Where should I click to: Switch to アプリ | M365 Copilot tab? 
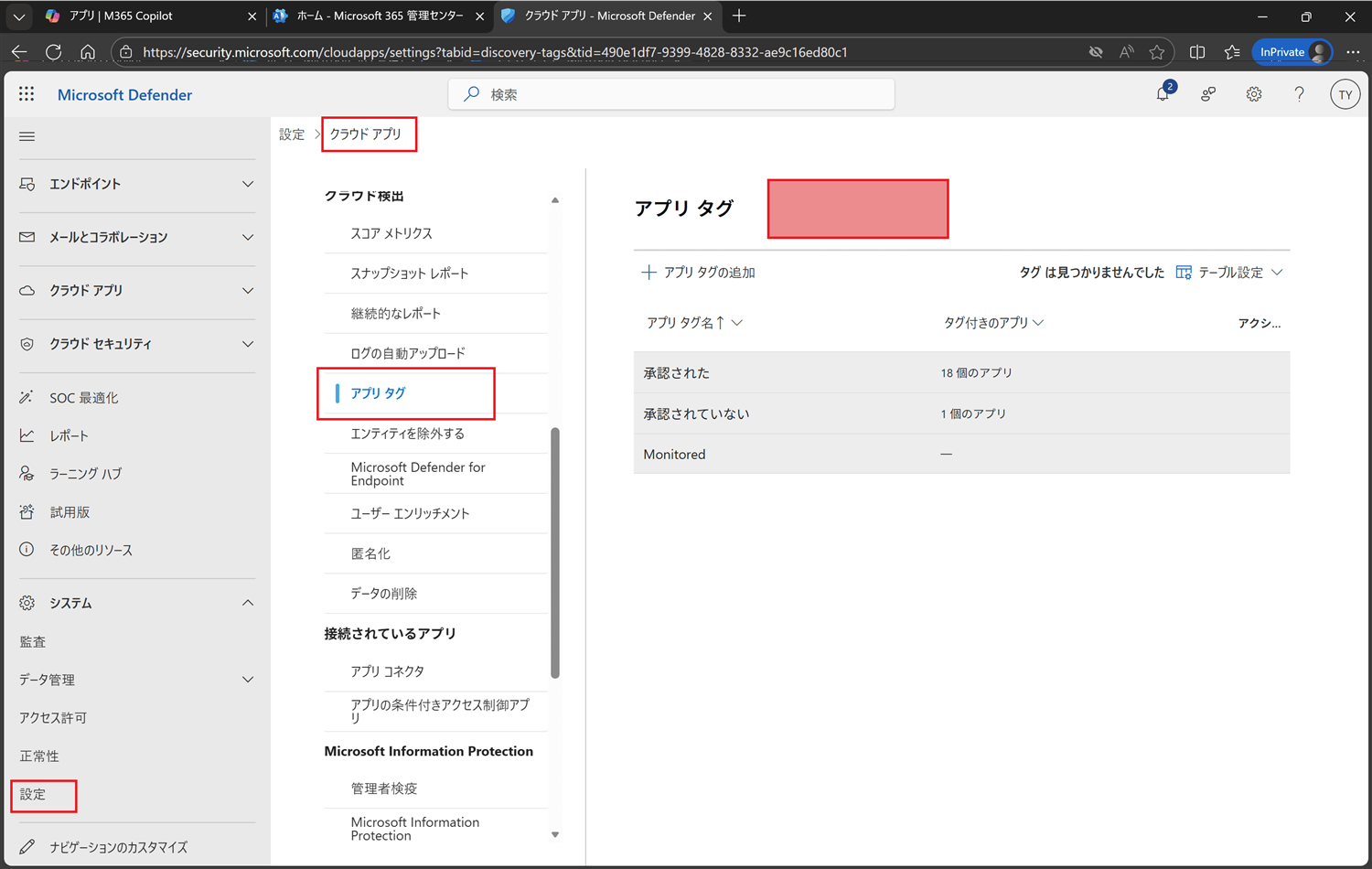click(x=151, y=16)
